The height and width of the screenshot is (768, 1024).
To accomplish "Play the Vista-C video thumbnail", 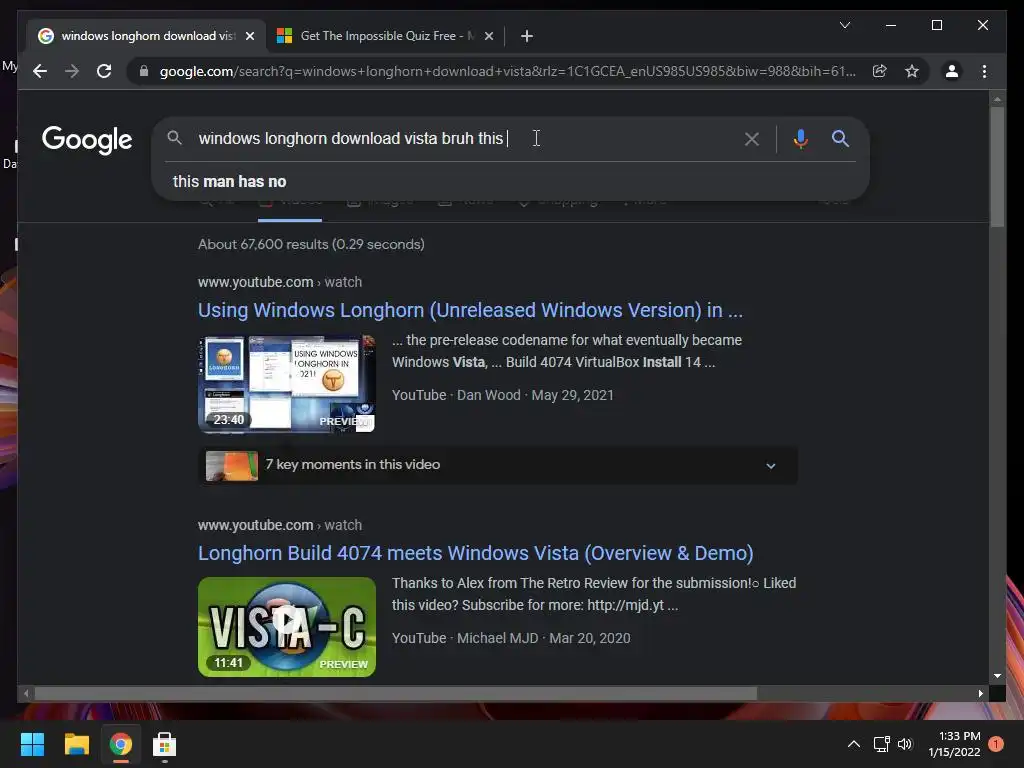I will 287,627.
